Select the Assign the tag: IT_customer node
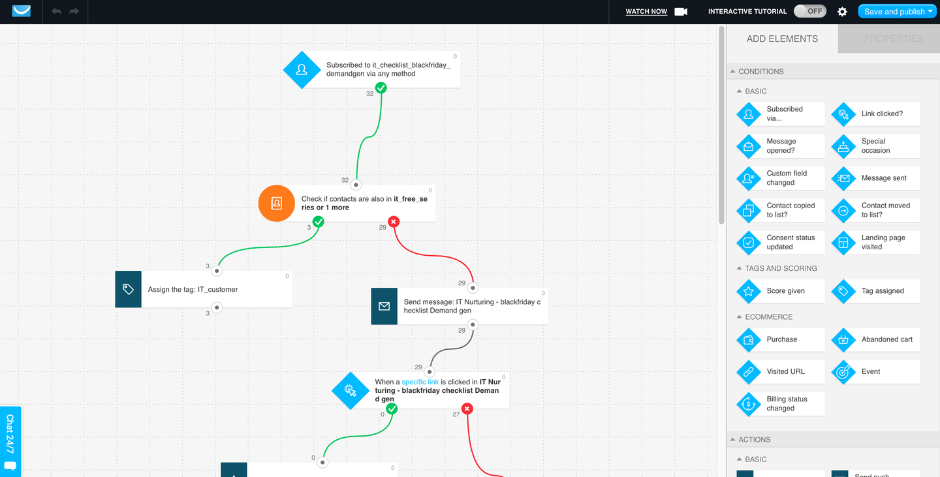Image resolution: width=940 pixels, height=477 pixels. point(204,289)
